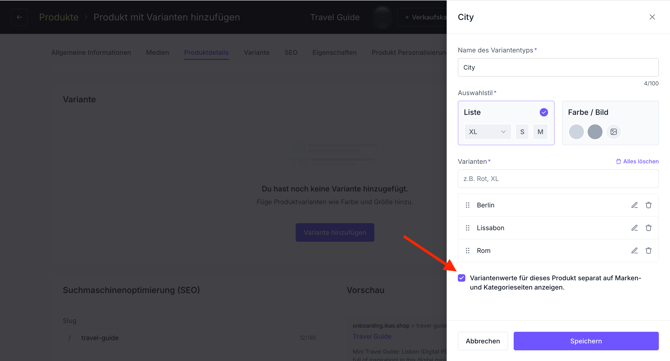The width and height of the screenshot is (670, 361).
Task: Click the Alles löschen link
Action: coord(637,161)
